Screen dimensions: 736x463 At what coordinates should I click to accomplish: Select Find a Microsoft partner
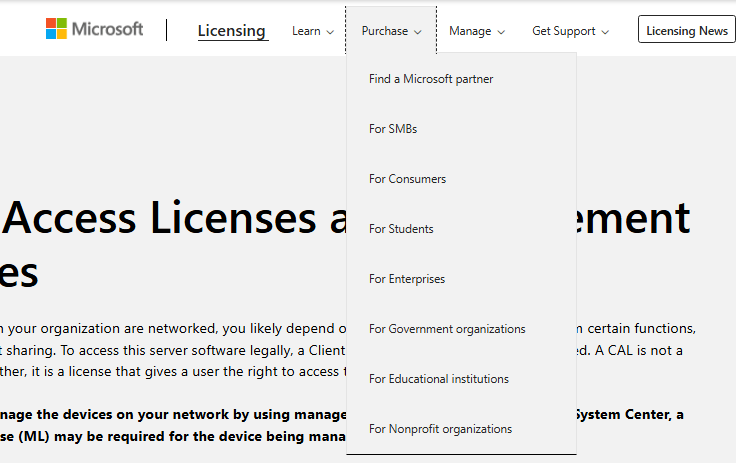[x=431, y=79]
